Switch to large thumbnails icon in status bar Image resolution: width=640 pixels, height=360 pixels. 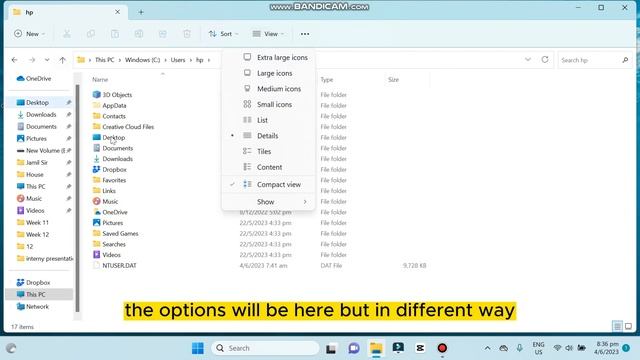click(x=628, y=326)
